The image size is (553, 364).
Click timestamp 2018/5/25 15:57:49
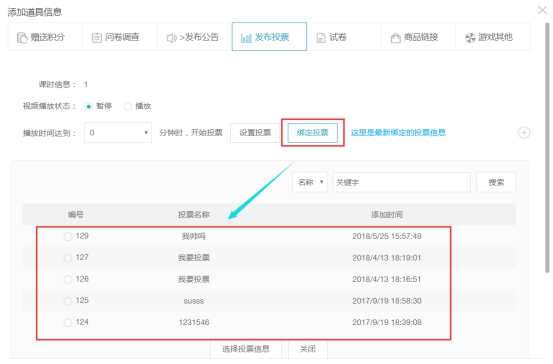[x=387, y=236]
